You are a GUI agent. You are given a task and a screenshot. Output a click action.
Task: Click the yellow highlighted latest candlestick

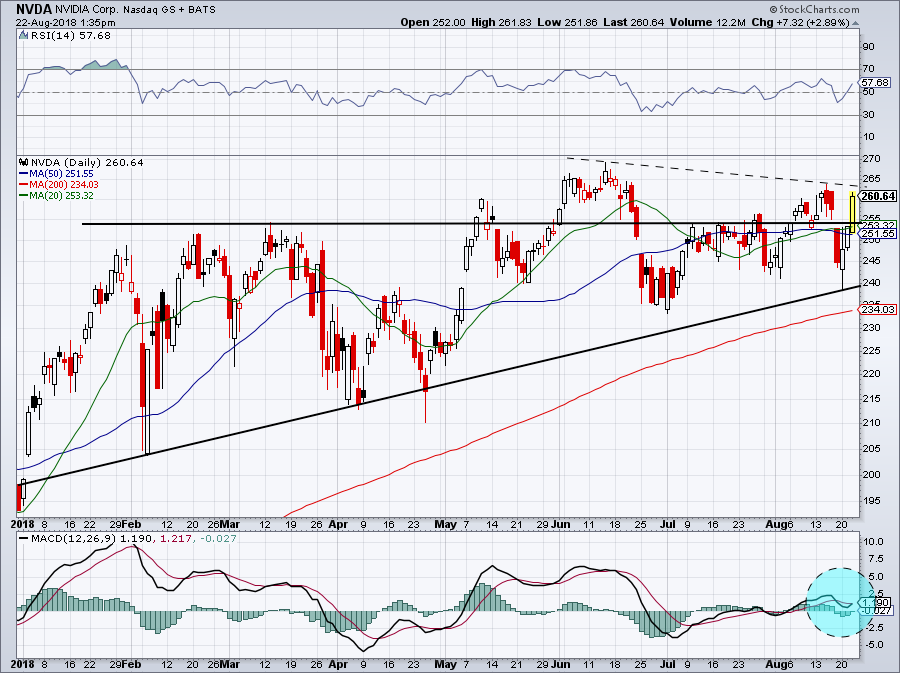click(853, 213)
